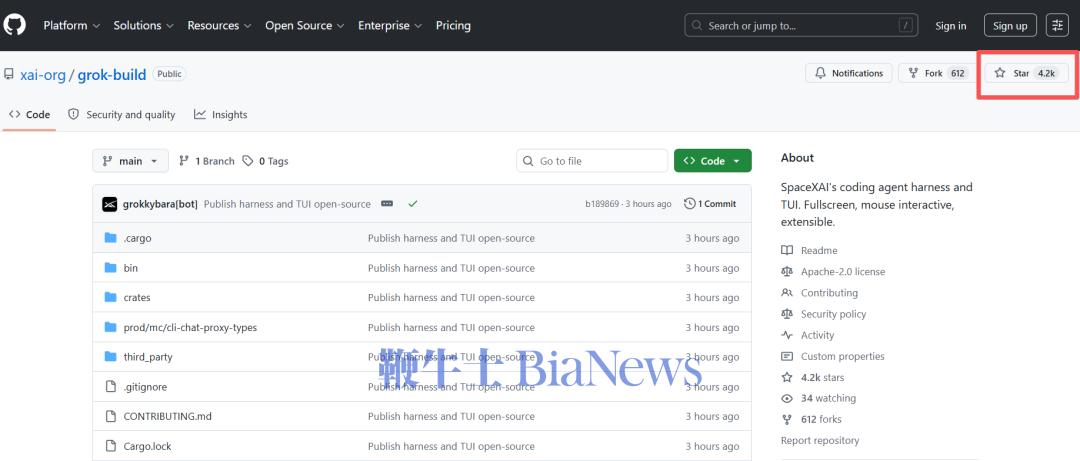Open the Solutions dropdown menu
The image size is (1080, 461).
pyautogui.click(x=144, y=25)
